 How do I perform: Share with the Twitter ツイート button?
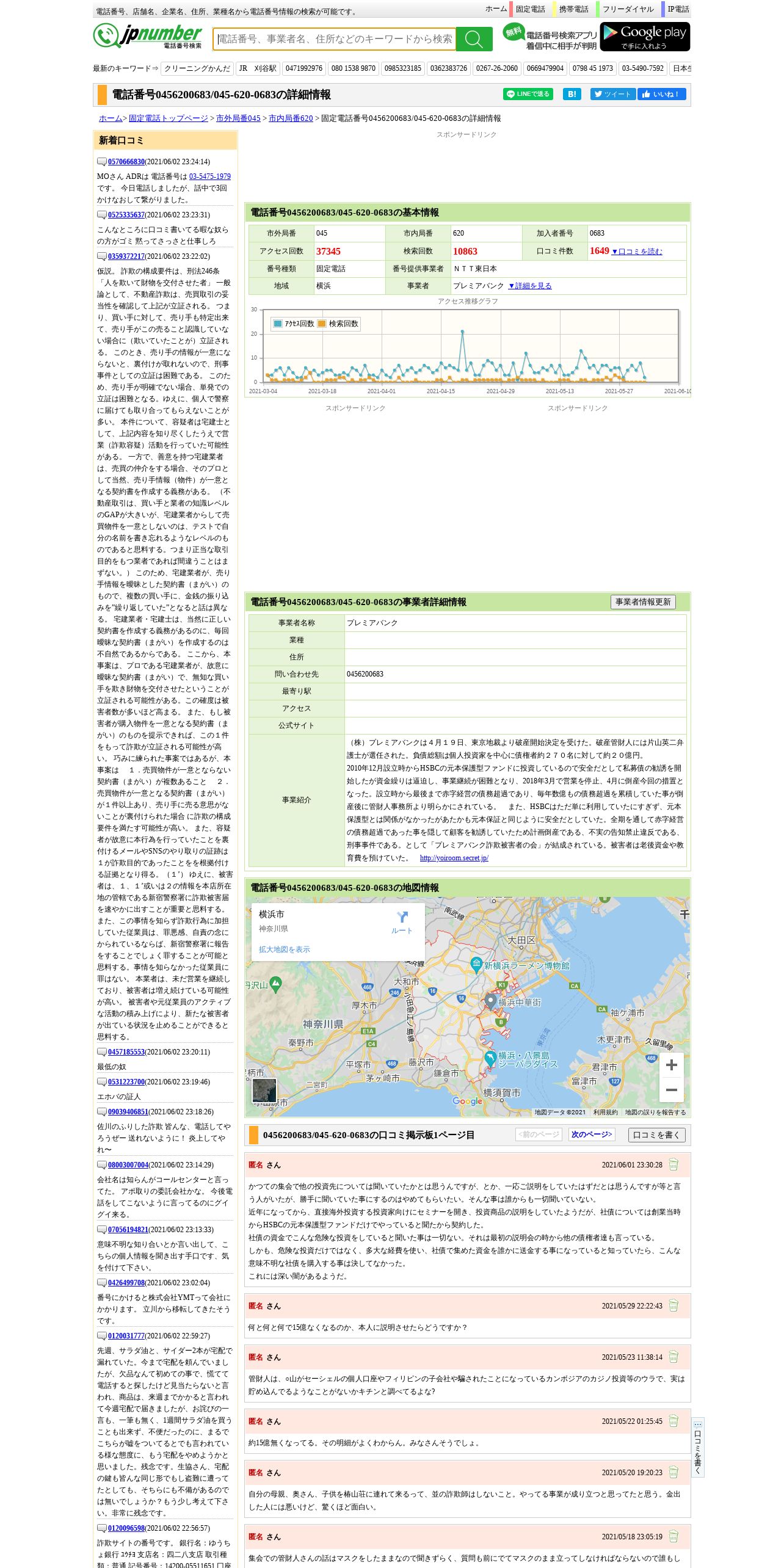[x=613, y=94]
